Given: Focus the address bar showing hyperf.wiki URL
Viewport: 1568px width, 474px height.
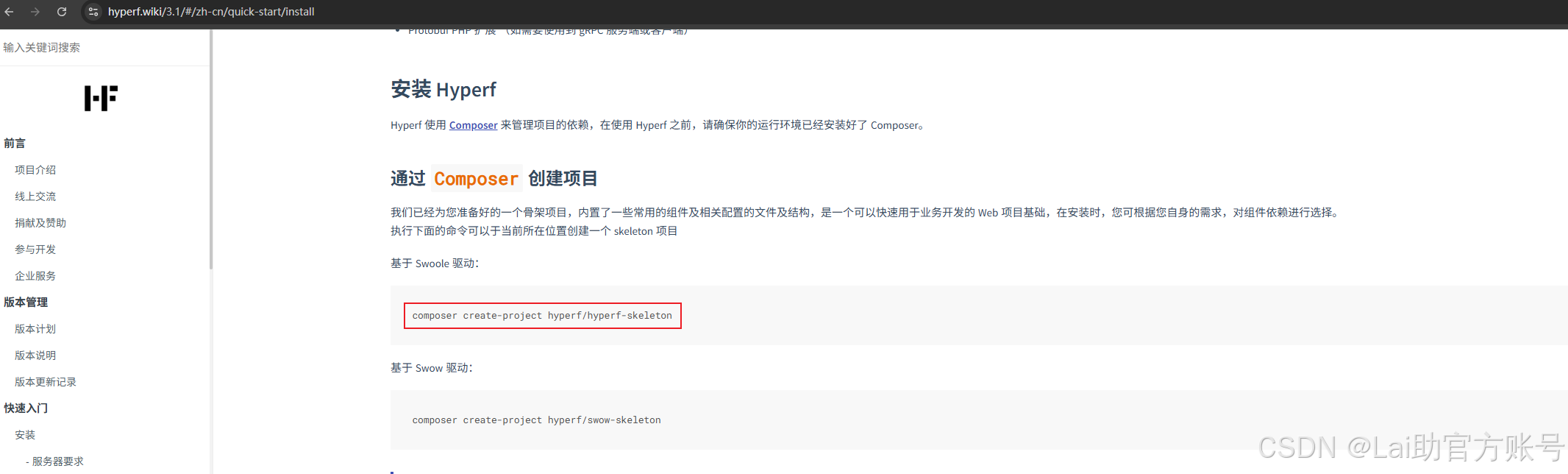Looking at the screenshot, I should 211,12.
